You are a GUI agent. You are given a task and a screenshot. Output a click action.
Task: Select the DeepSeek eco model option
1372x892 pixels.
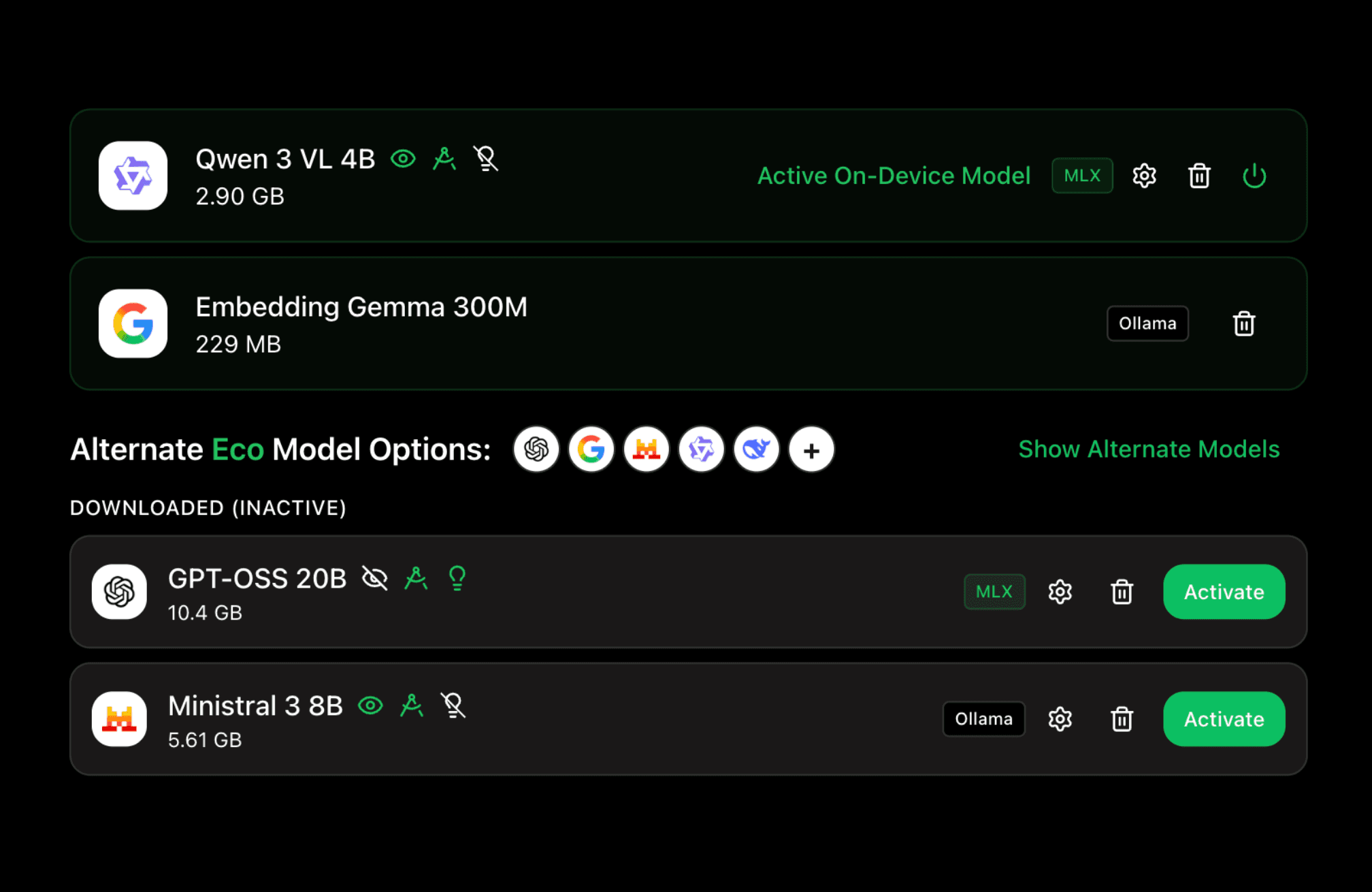[757, 449]
